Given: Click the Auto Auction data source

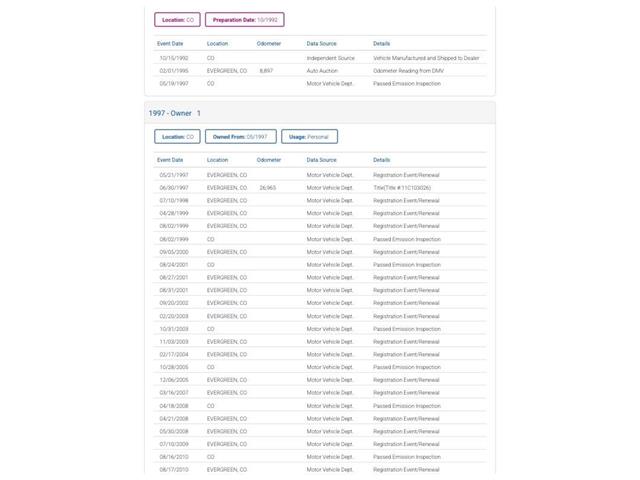Looking at the screenshot, I should 324,71.
